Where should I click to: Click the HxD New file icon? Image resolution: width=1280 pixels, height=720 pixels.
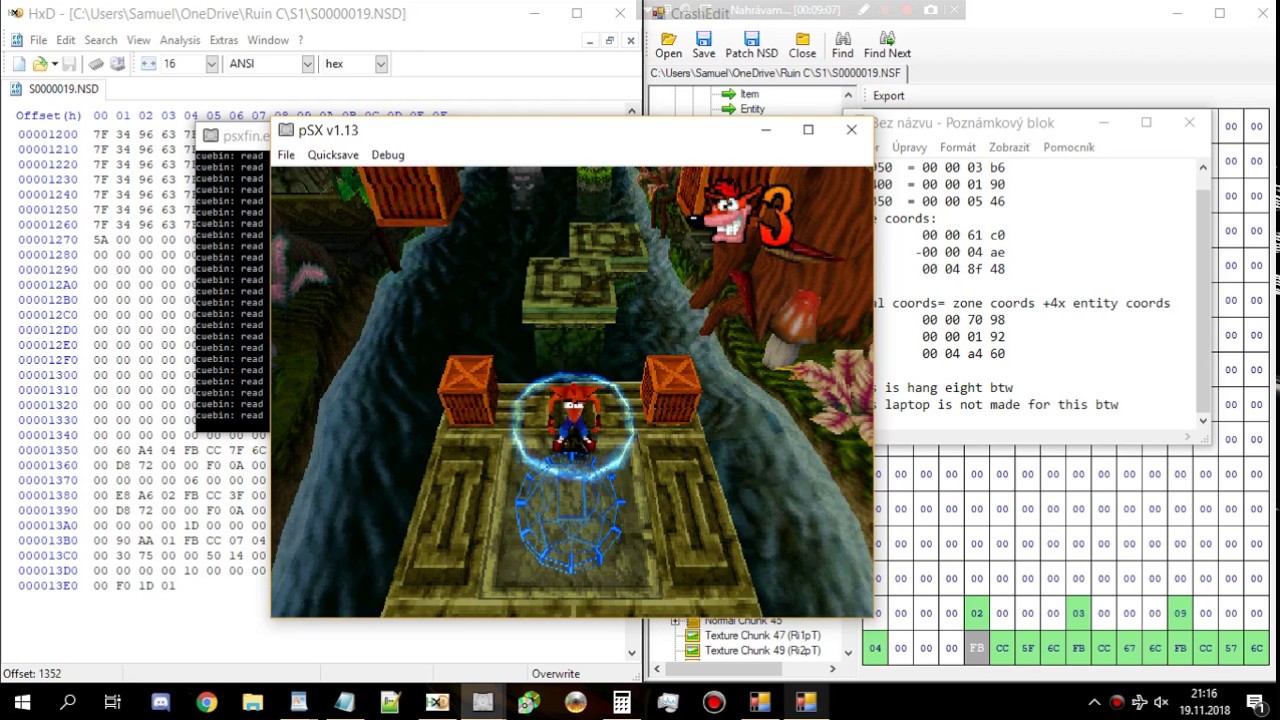pyautogui.click(x=18, y=63)
